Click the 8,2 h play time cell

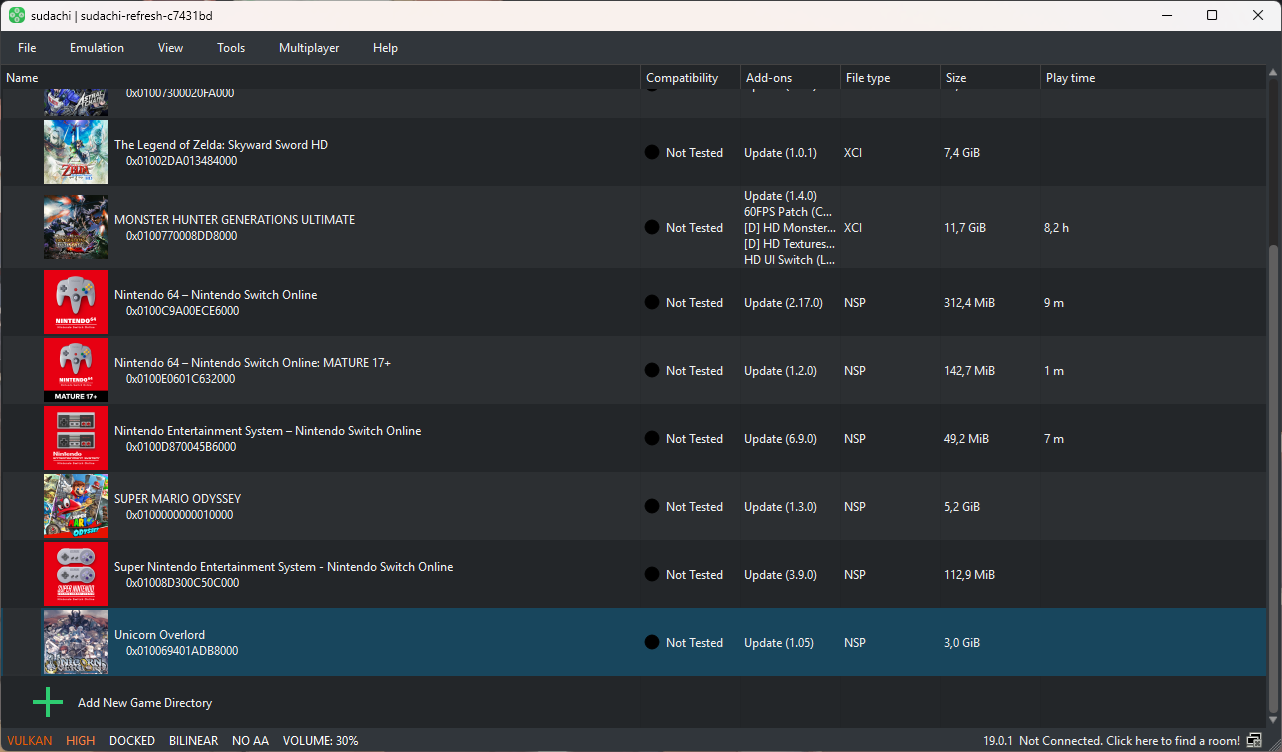[x=1056, y=228]
